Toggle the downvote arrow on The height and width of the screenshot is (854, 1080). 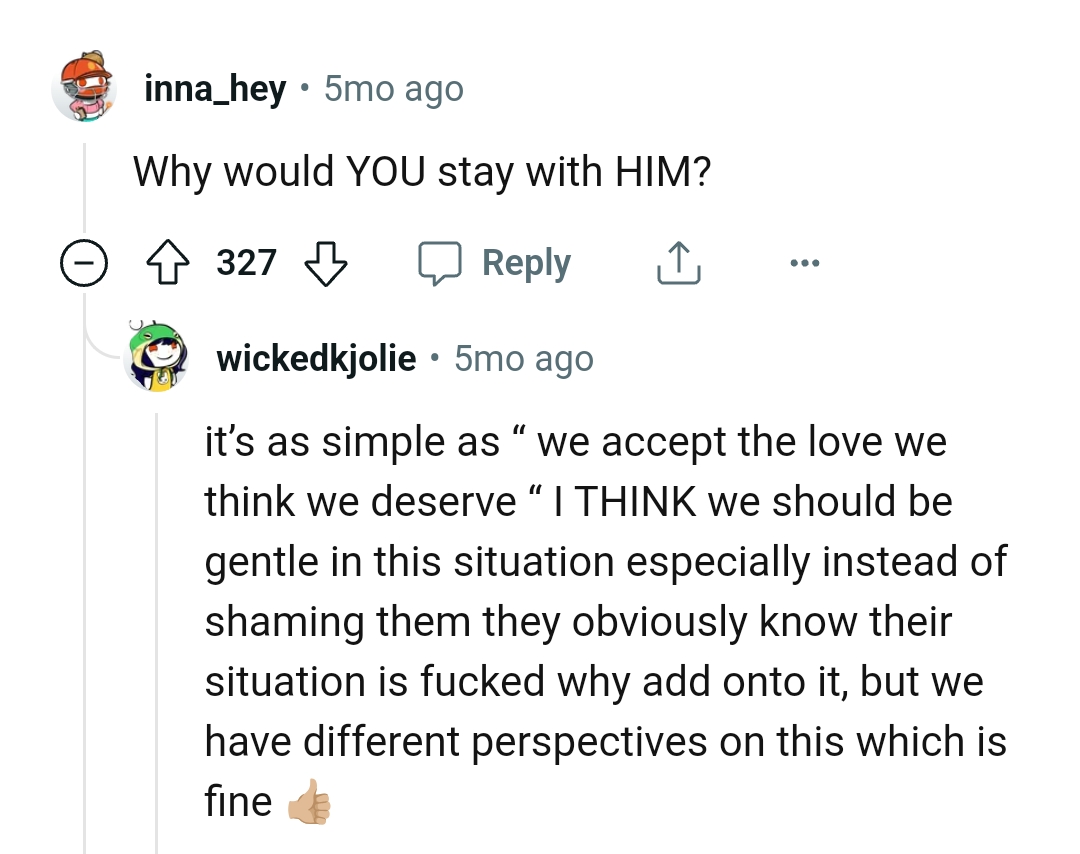[325, 262]
